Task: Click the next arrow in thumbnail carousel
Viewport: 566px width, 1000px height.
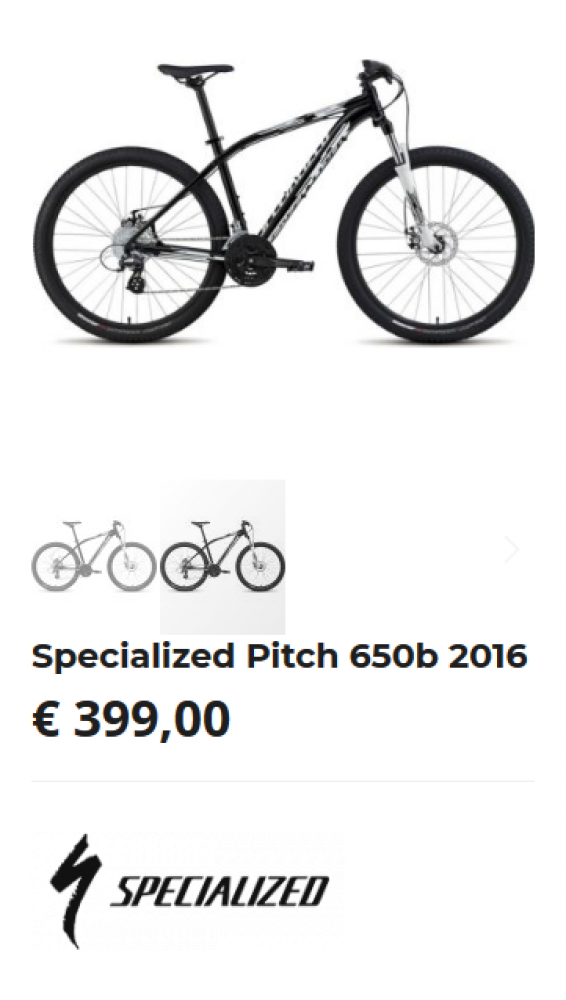Action: pos(512,550)
